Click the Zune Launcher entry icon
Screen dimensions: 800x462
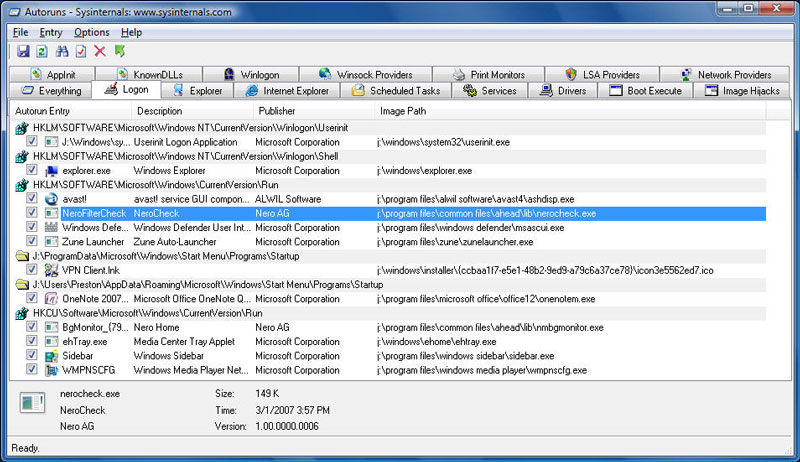tap(51, 242)
